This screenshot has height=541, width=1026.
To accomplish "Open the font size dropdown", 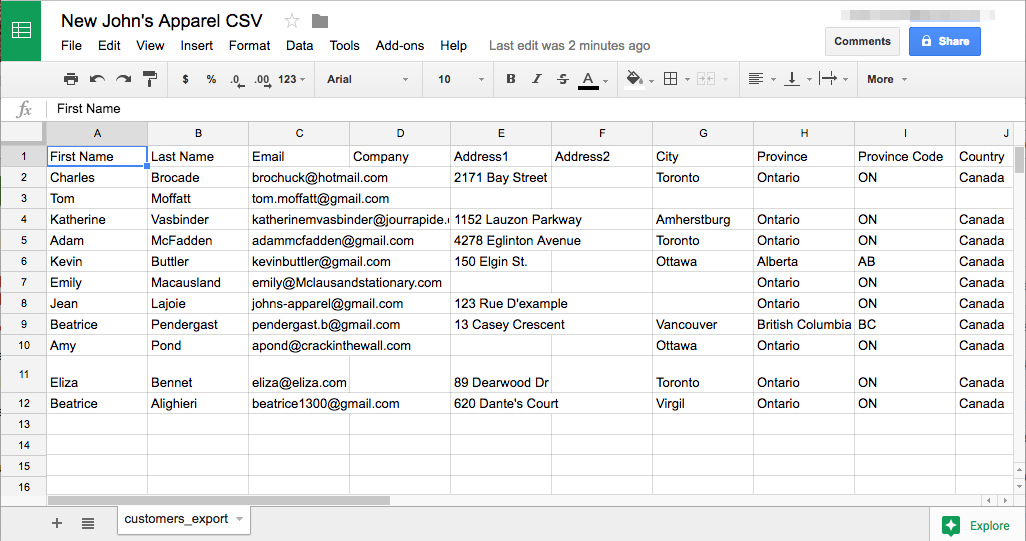I will (460, 79).
